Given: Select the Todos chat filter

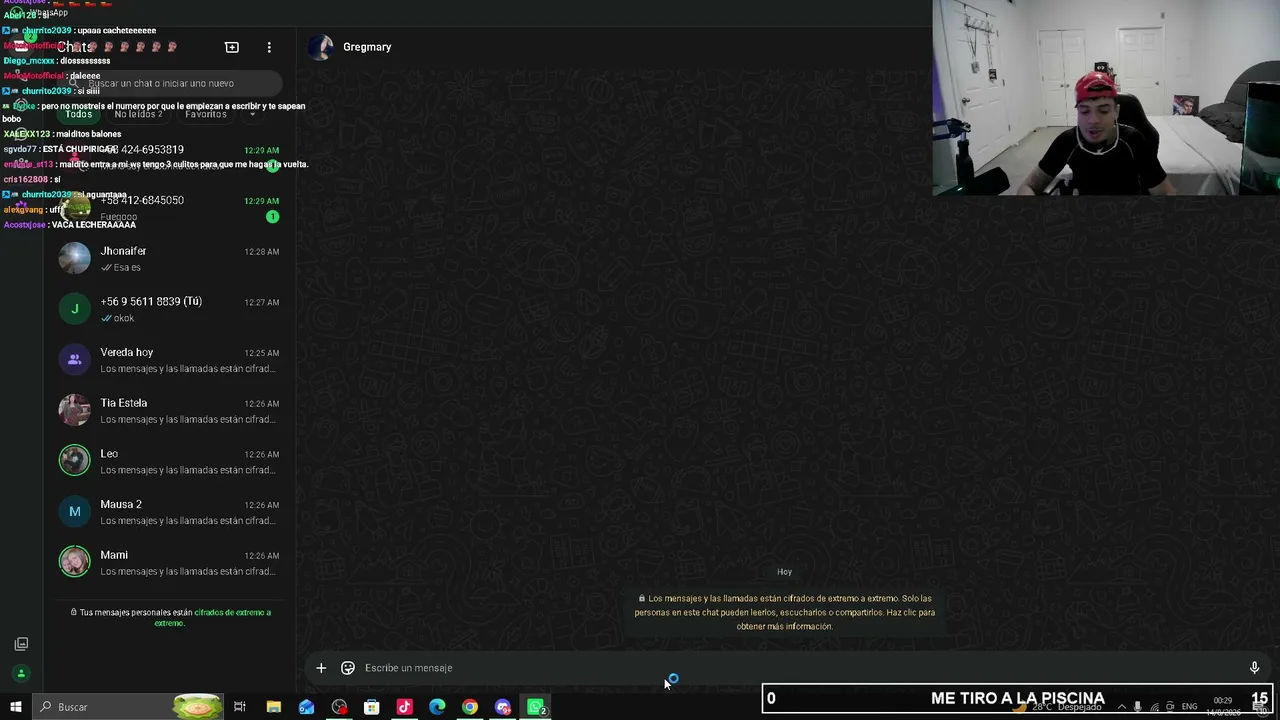Looking at the screenshot, I should click(78, 114).
